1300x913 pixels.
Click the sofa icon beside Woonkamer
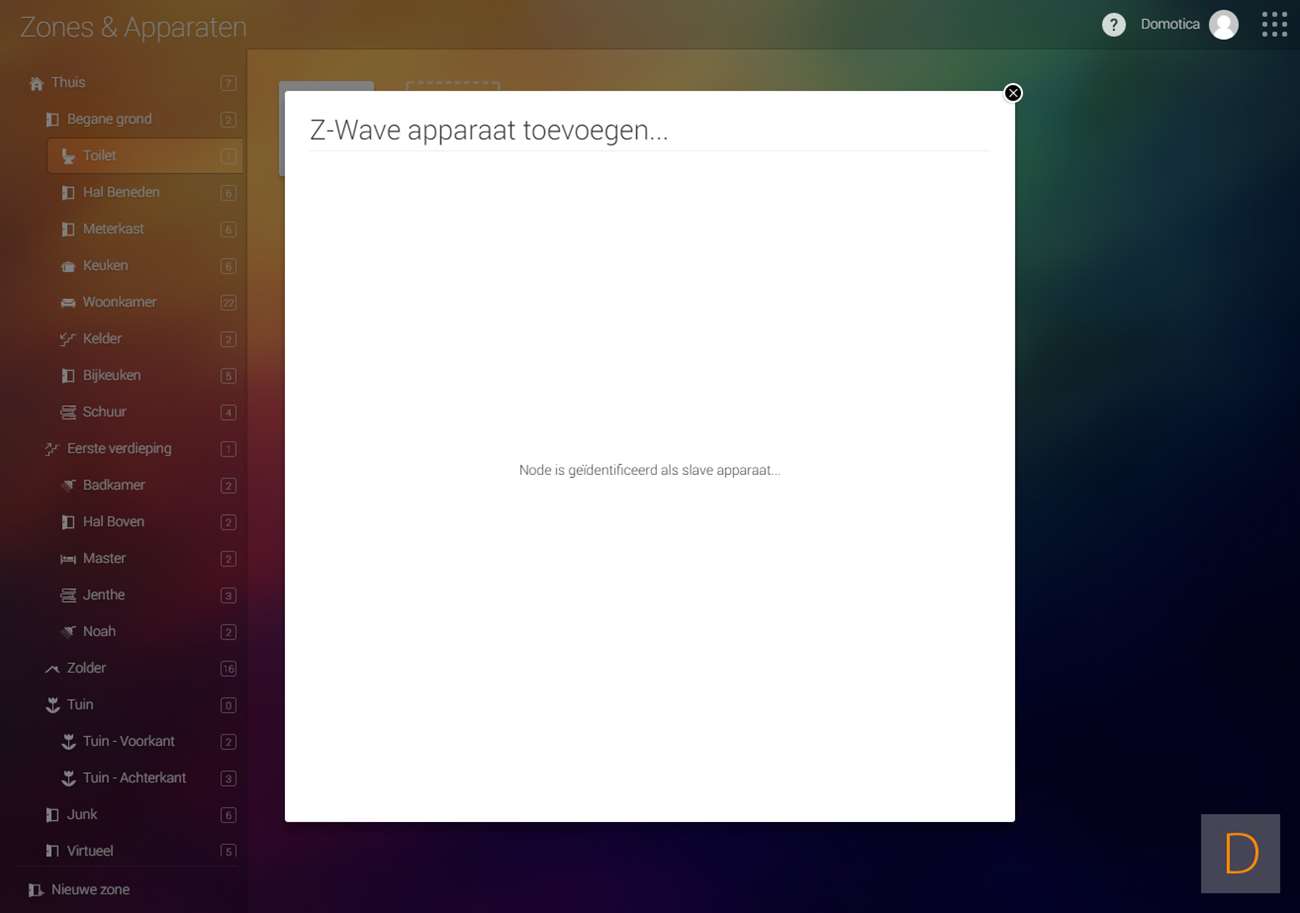coord(68,303)
